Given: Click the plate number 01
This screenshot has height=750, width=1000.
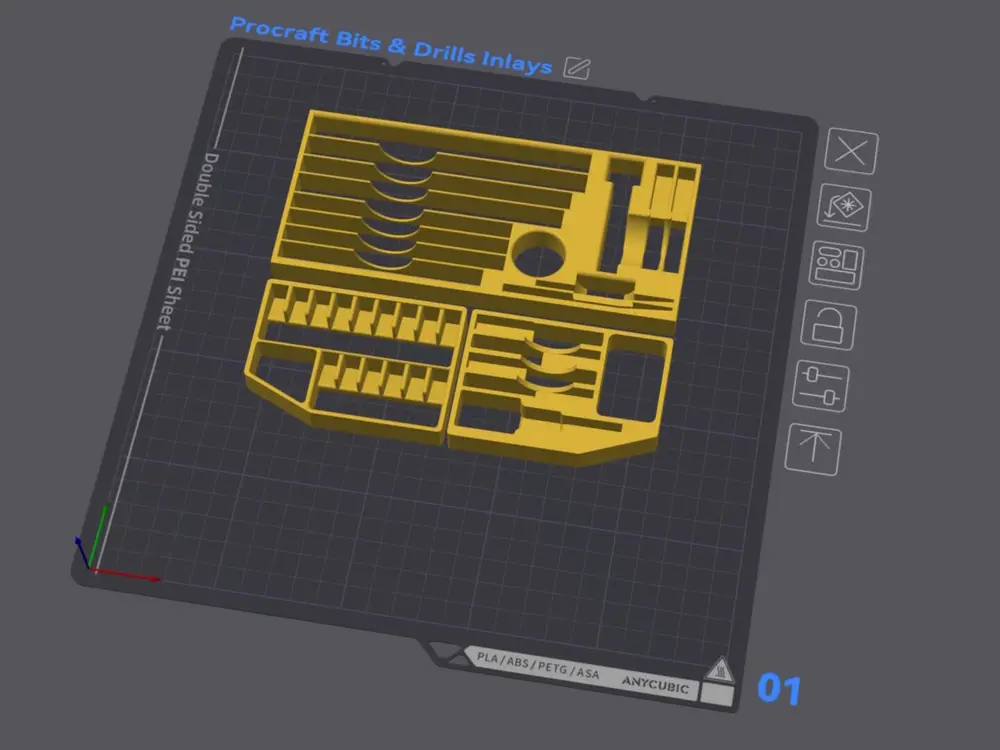Looking at the screenshot, I should (779, 689).
